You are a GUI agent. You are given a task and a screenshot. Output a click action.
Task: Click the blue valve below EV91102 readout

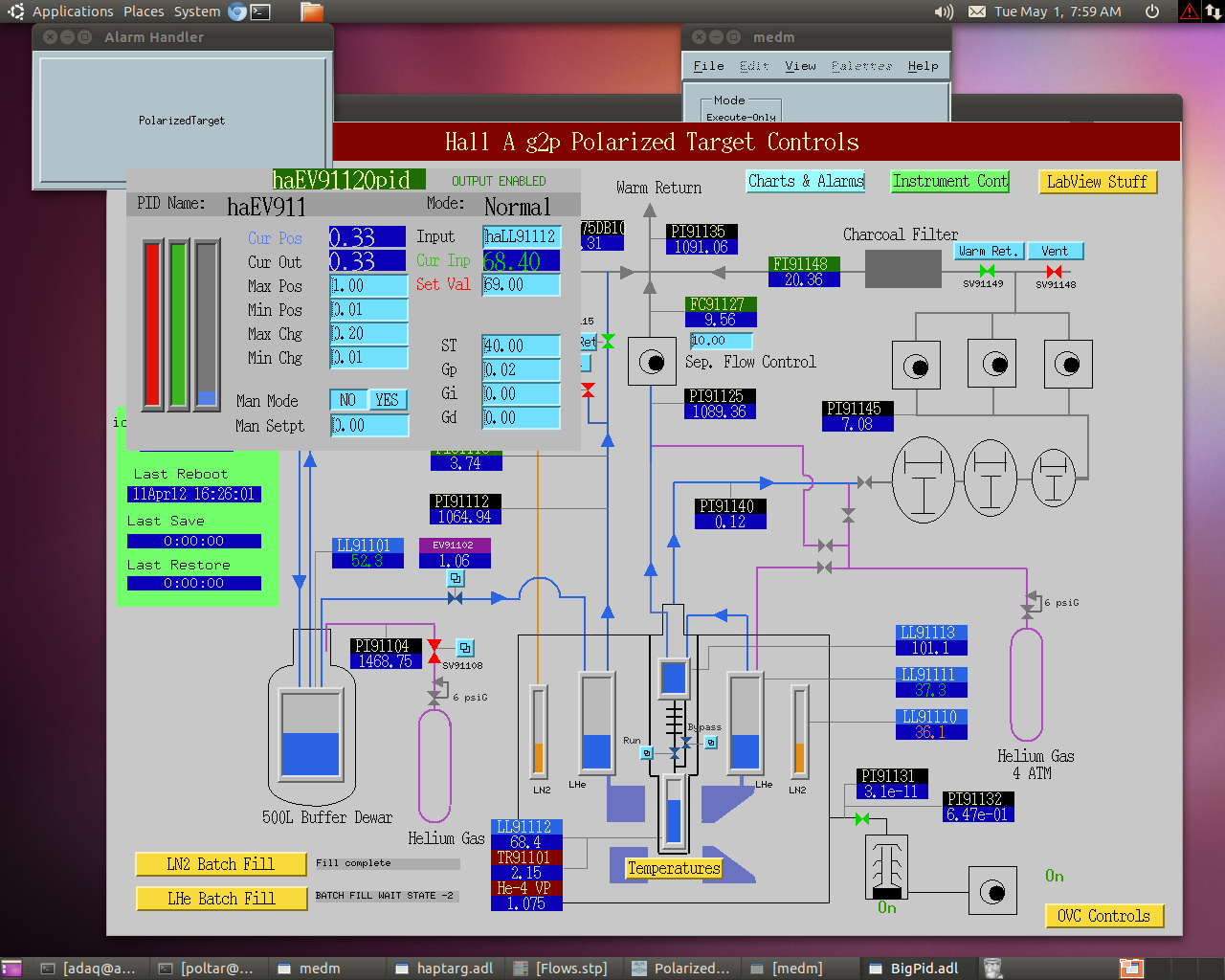click(x=456, y=598)
